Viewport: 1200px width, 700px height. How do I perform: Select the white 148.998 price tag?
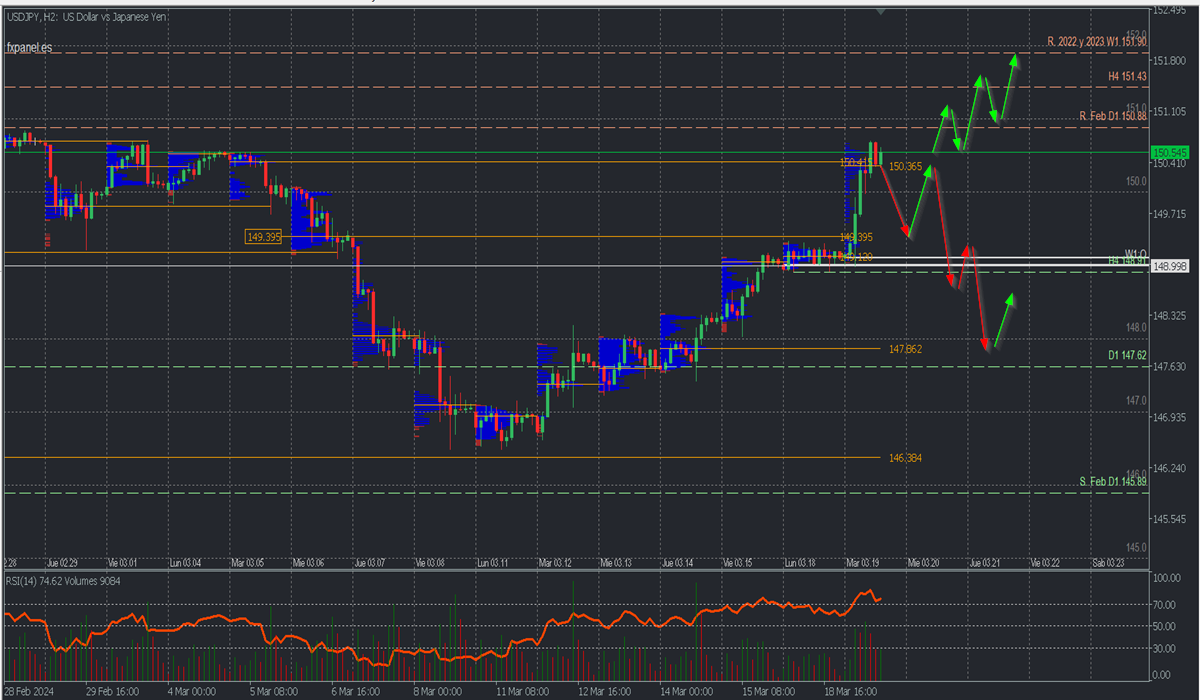1169,266
